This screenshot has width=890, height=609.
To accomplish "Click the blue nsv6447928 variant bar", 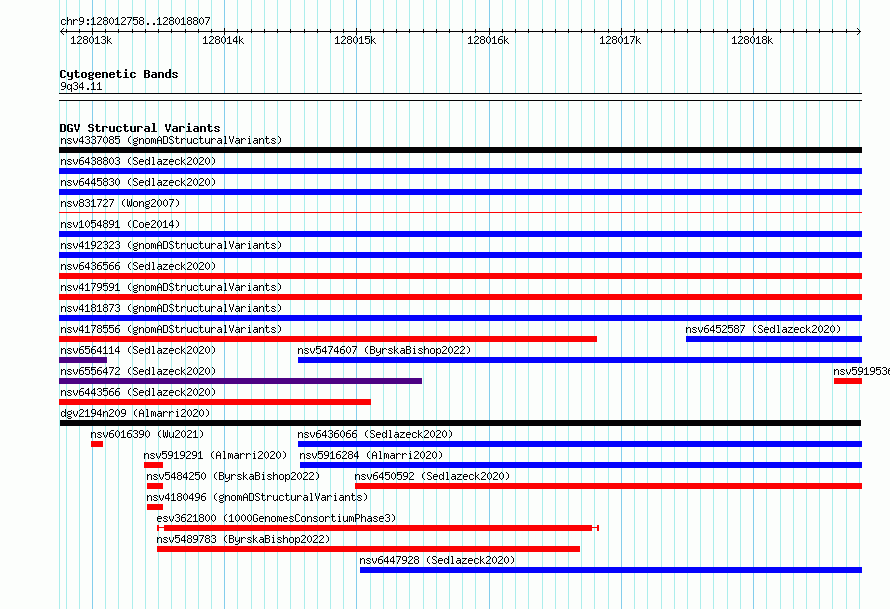I will coord(611,570).
